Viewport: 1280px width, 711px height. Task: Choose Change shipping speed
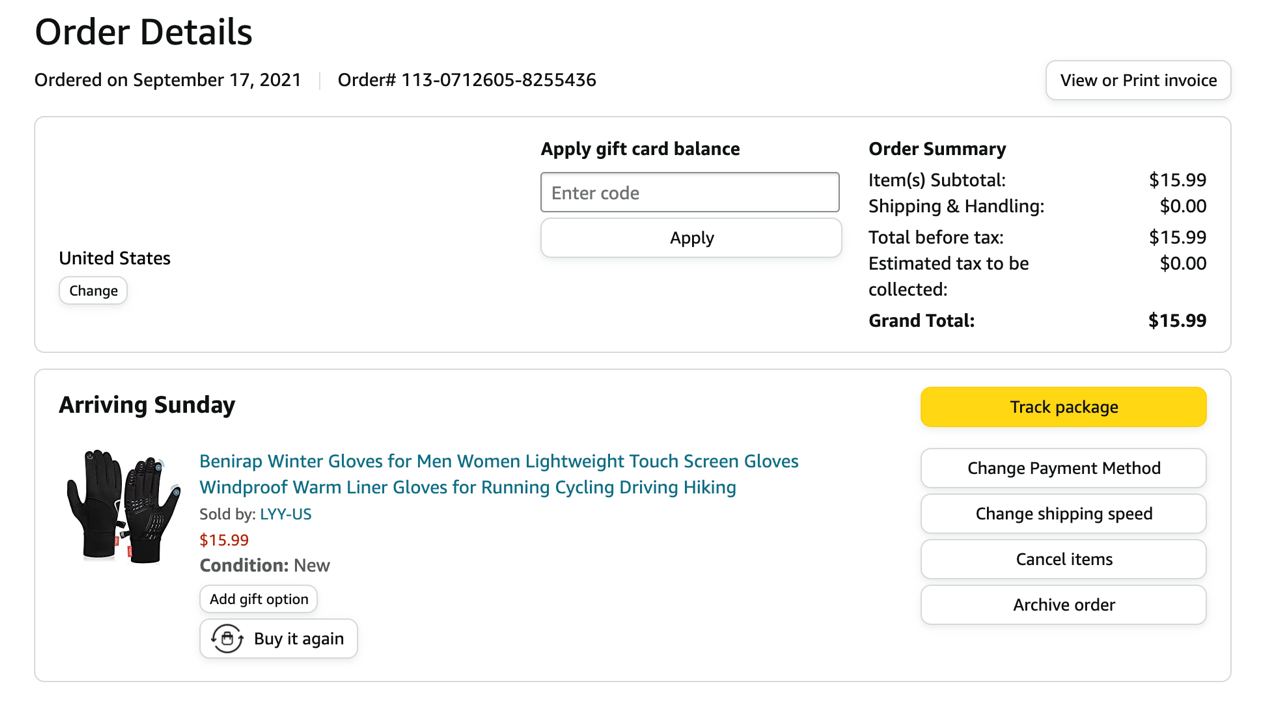click(1063, 514)
